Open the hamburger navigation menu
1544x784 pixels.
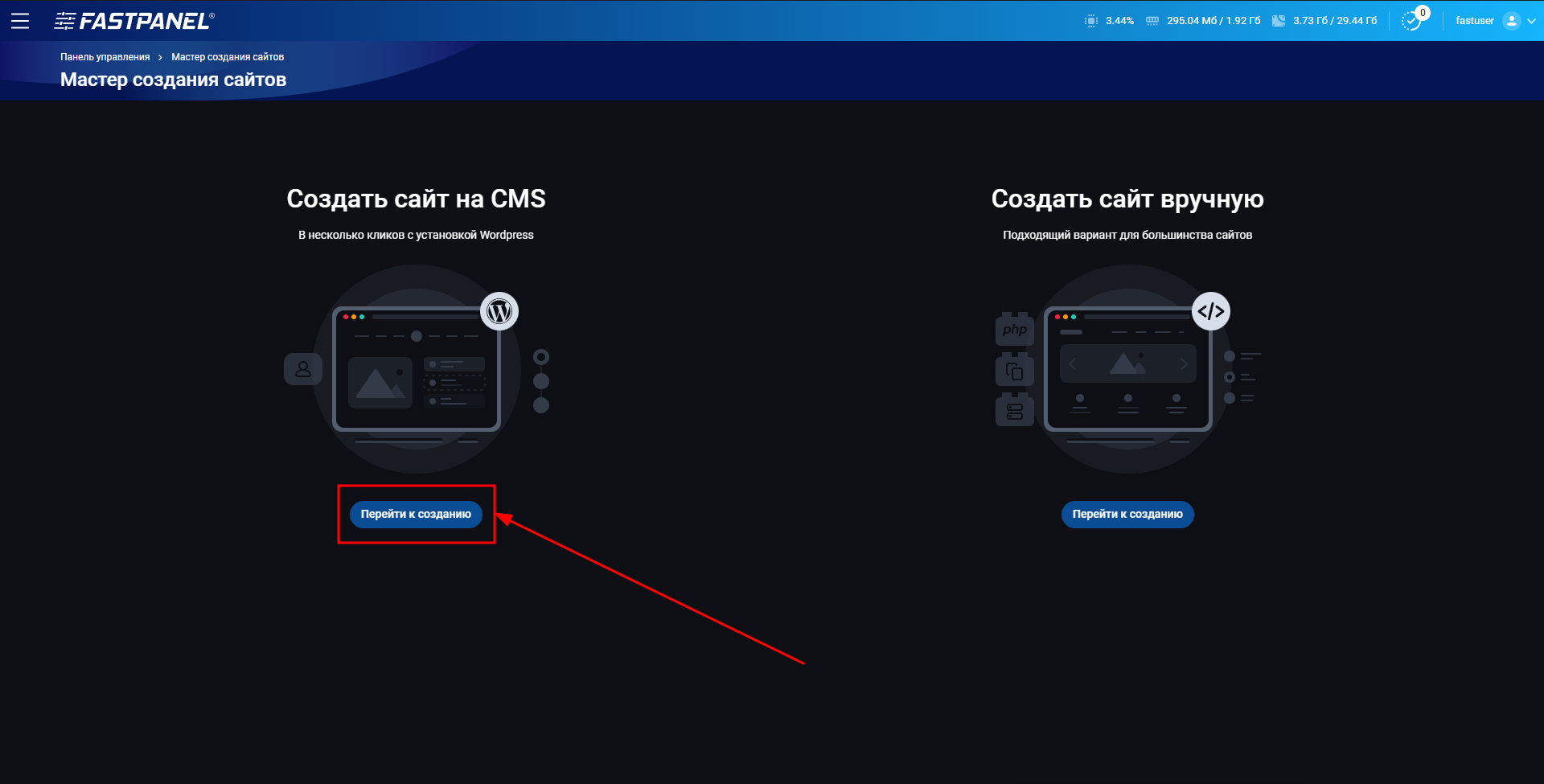pyautogui.click(x=20, y=21)
